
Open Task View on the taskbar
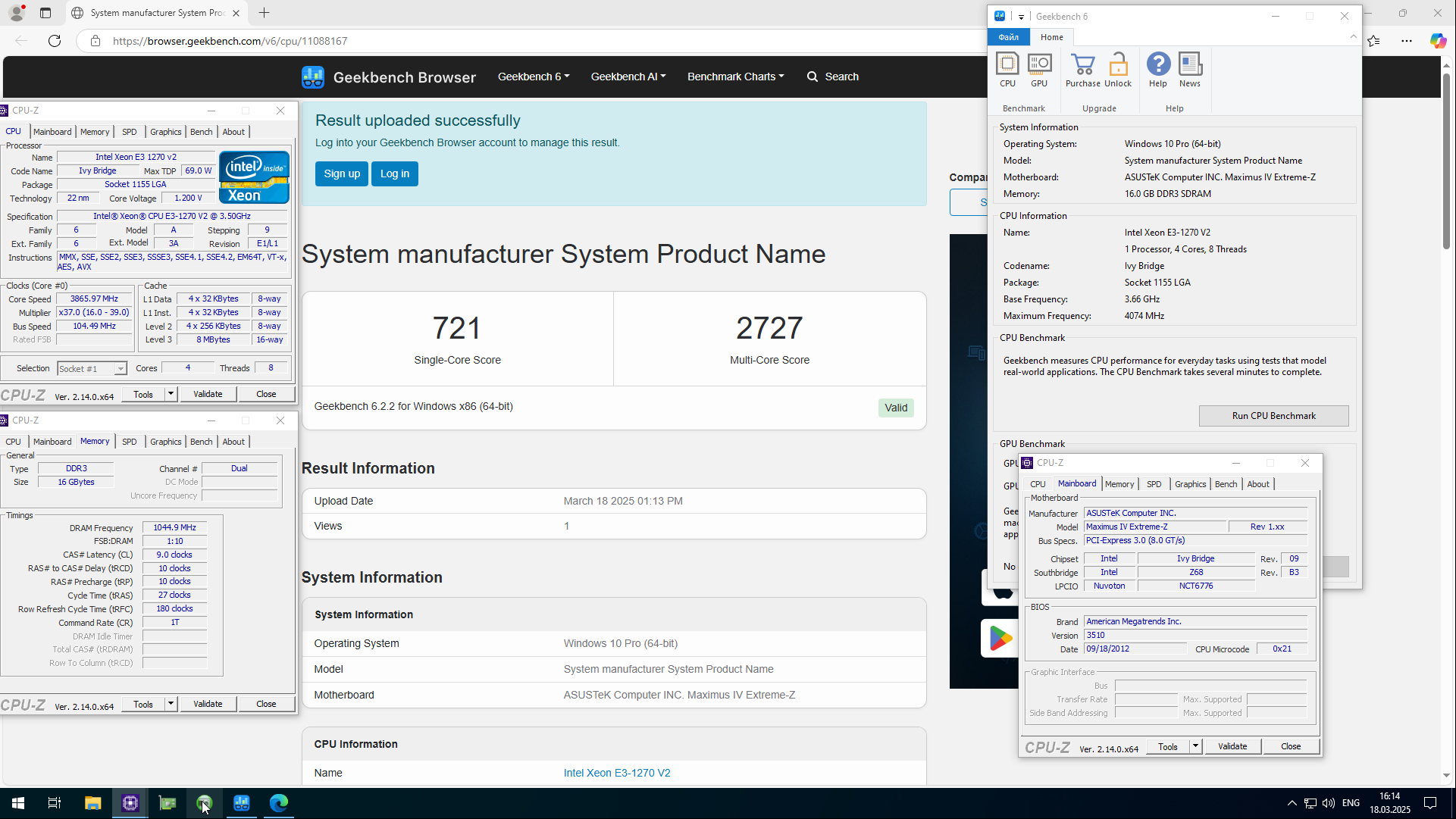pos(55,803)
